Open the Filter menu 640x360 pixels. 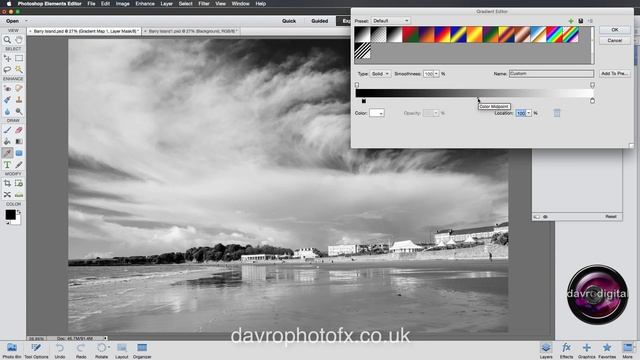click(204, 4)
